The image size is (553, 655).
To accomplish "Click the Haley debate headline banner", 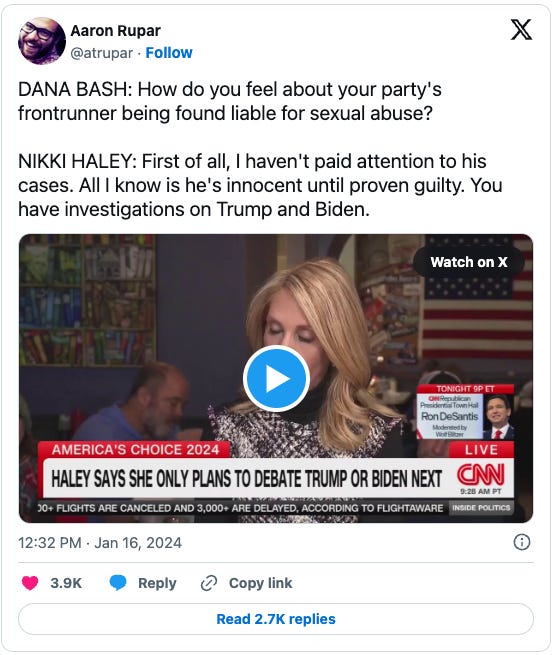I will 246,479.
